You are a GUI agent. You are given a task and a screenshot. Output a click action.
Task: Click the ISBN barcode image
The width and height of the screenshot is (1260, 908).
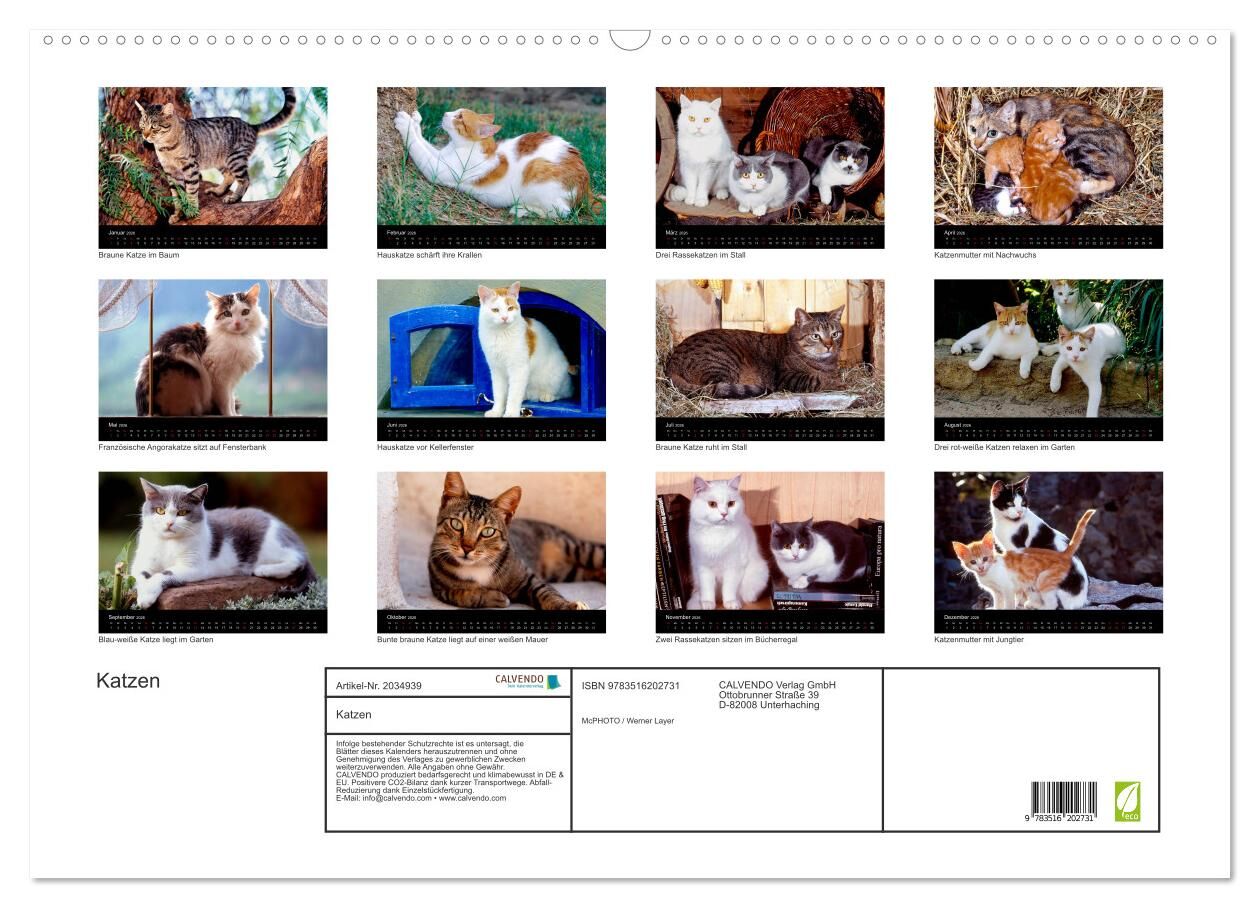(x=1063, y=802)
